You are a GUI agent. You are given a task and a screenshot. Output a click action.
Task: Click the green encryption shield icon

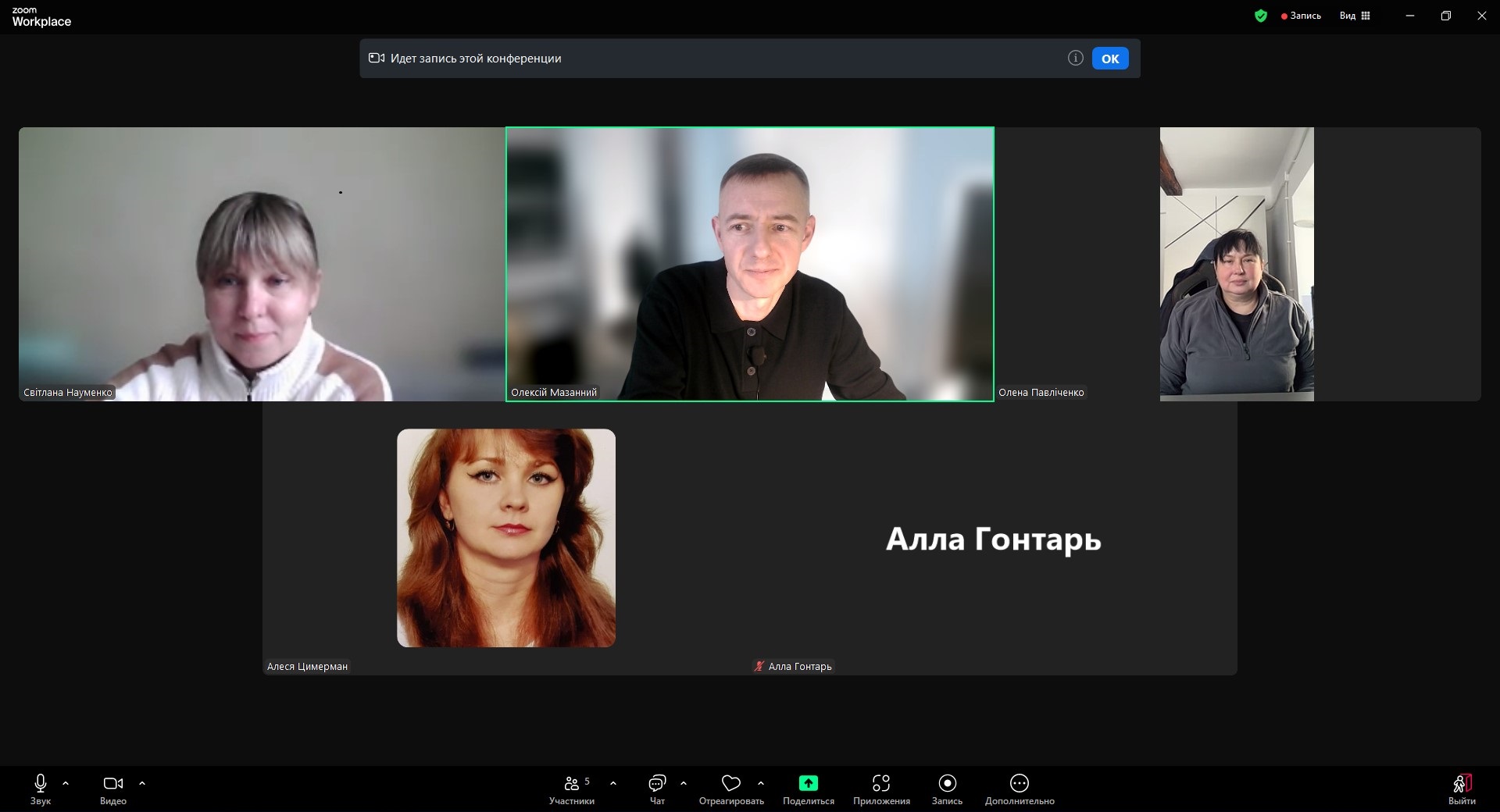click(1260, 16)
